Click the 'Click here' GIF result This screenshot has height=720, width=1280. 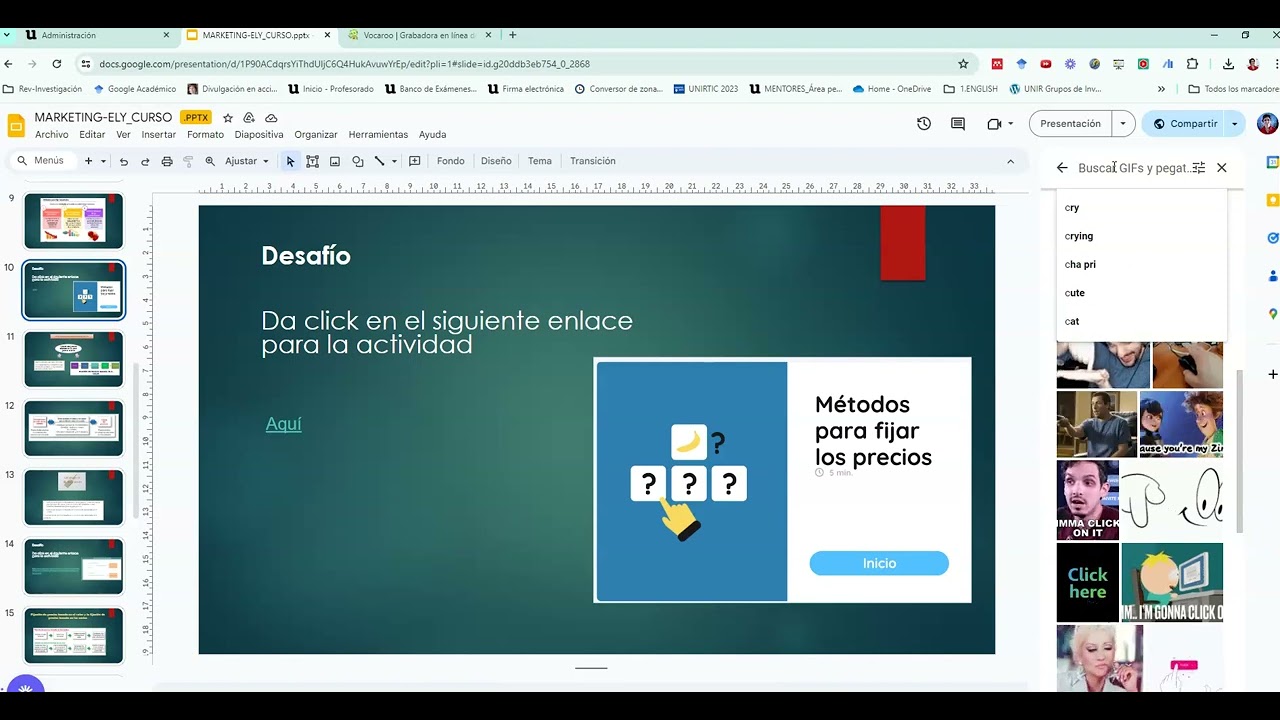1088,583
